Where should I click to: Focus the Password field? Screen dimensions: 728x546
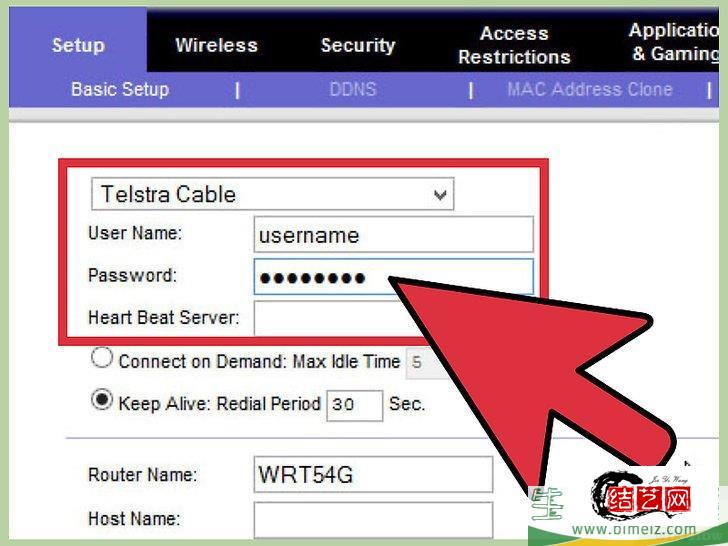tap(394, 277)
